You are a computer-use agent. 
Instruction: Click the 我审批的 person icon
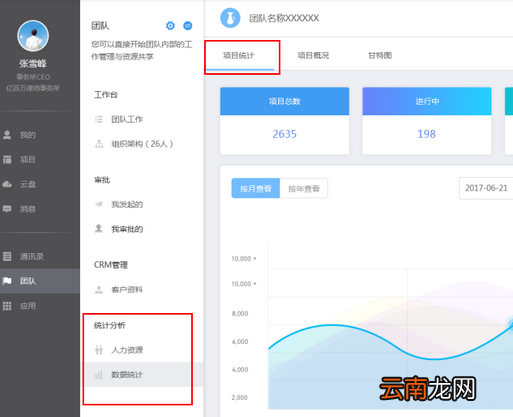[x=99, y=229]
